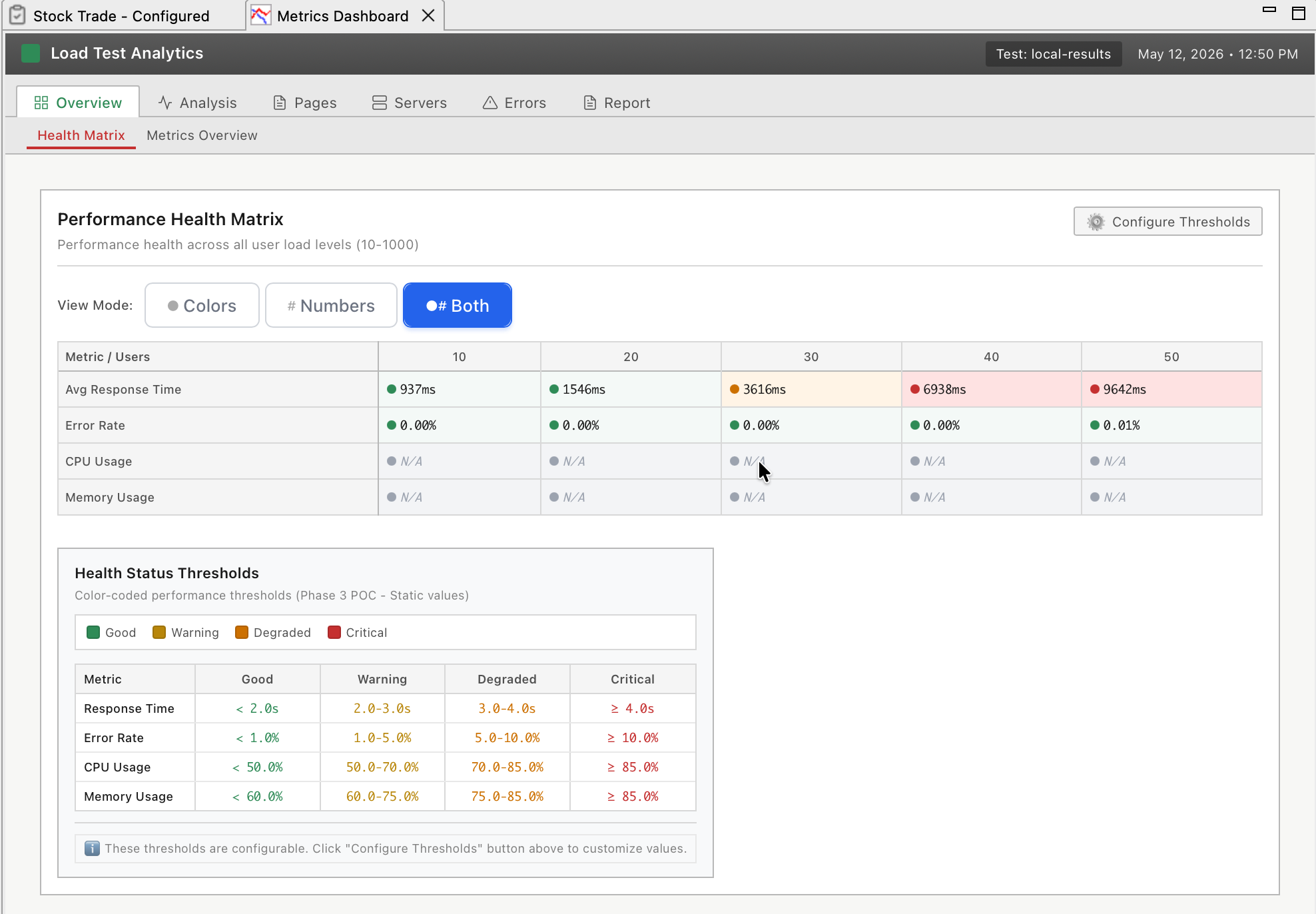The image size is (1316, 914).
Task: Click the Configure Thresholds button
Action: pos(1167,221)
